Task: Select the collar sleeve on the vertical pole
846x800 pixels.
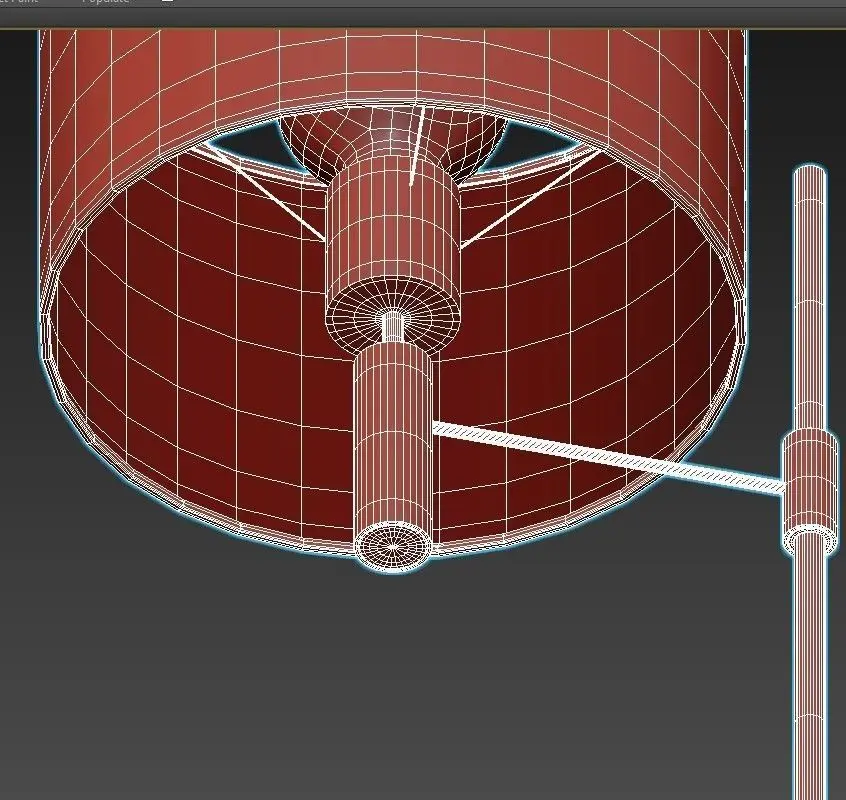Action: (x=809, y=491)
